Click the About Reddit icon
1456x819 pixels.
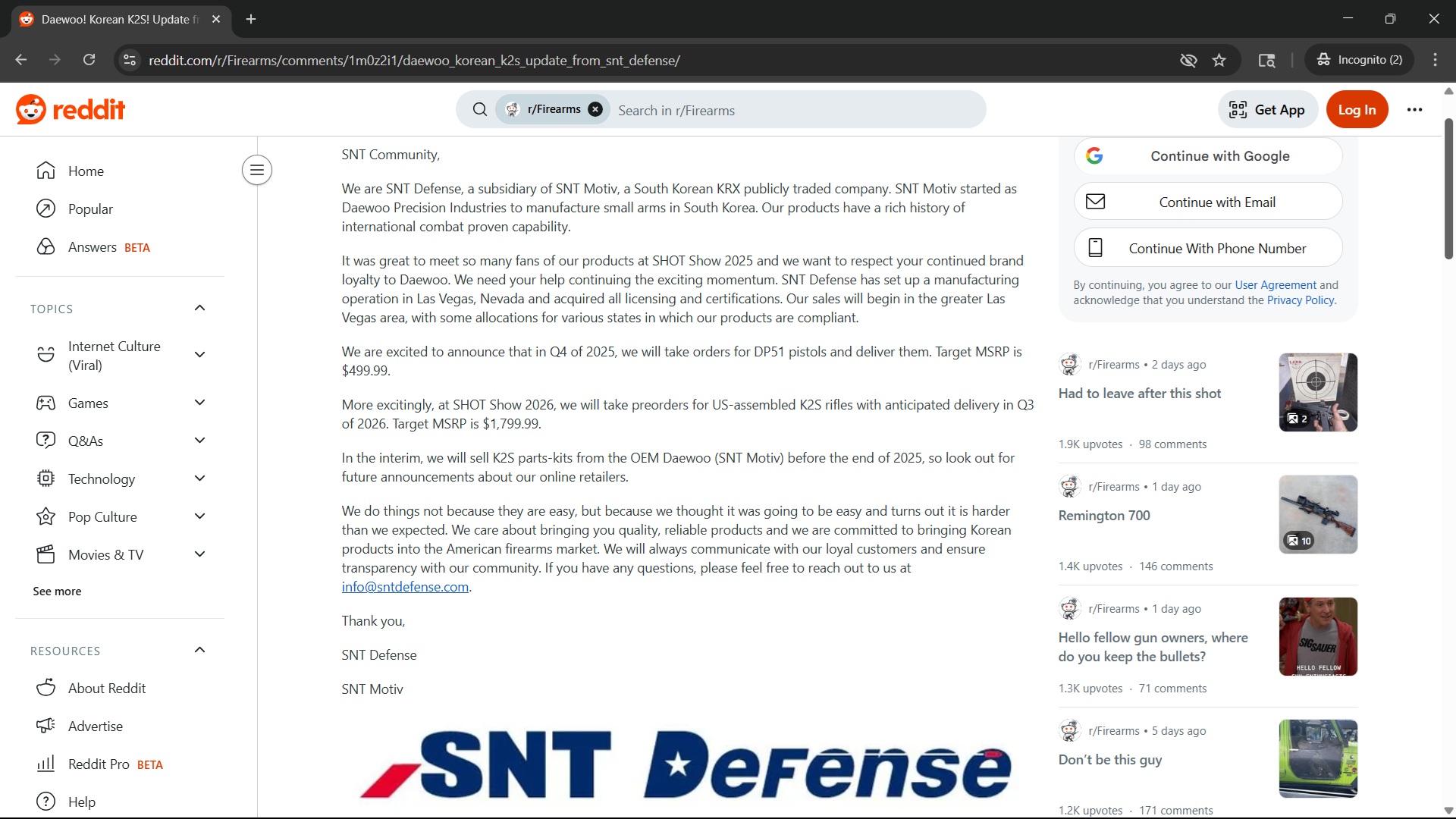(46, 688)
